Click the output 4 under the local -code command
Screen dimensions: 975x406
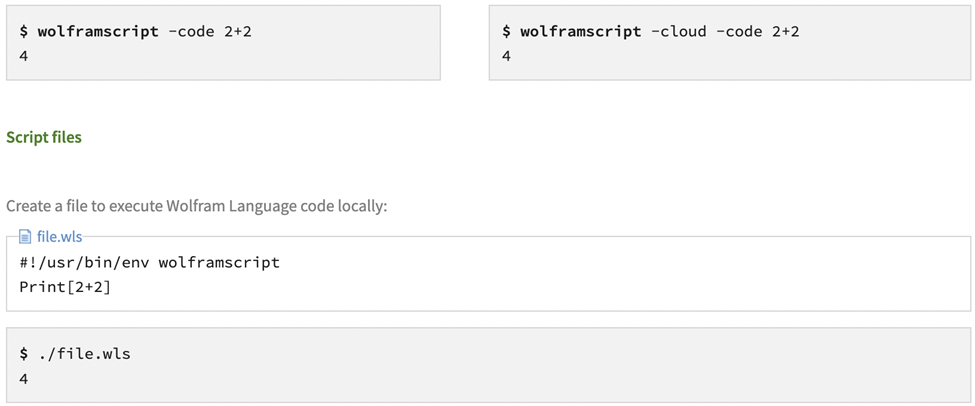[x=24, y=56]
